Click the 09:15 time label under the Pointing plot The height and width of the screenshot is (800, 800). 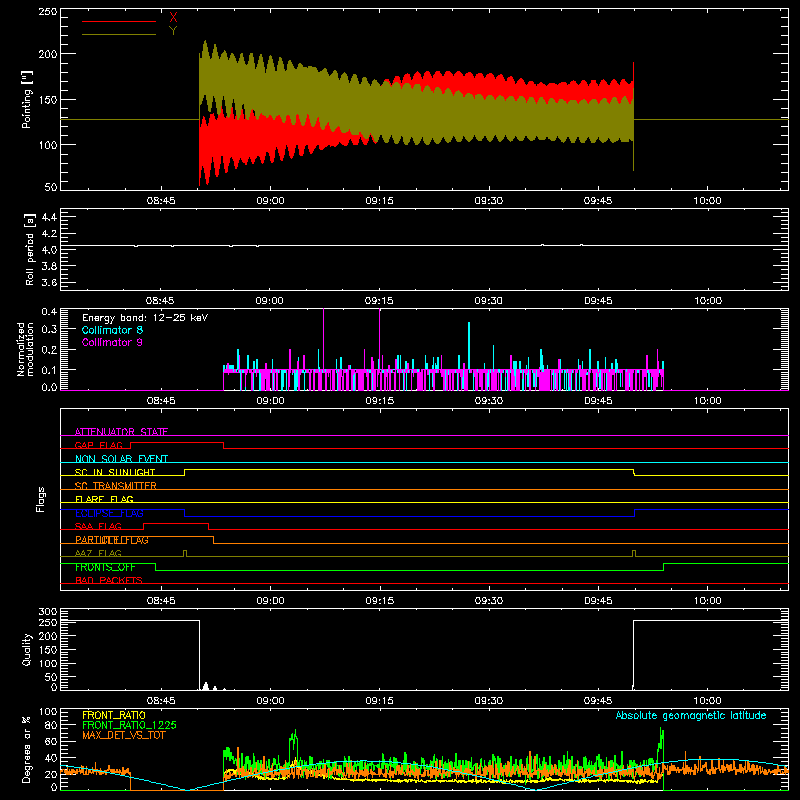pyautogui.click(x=379, y=201)
